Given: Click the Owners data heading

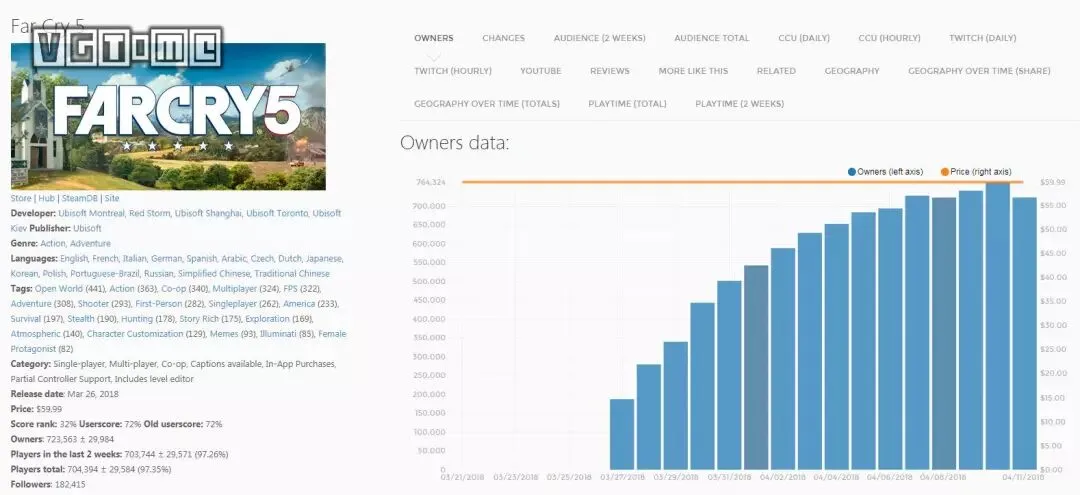Looking at the screenshot, I should coord(455,144).
